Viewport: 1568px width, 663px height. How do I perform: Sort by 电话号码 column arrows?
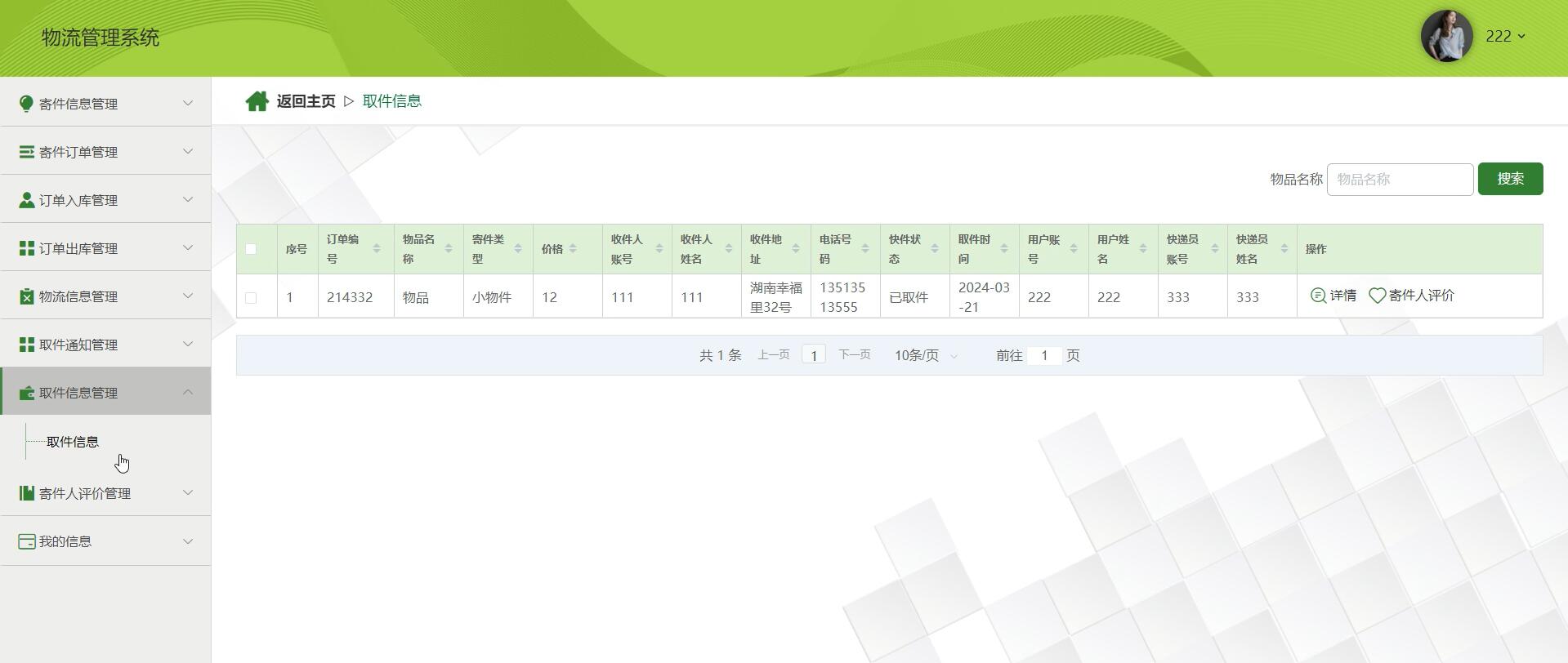864,248
